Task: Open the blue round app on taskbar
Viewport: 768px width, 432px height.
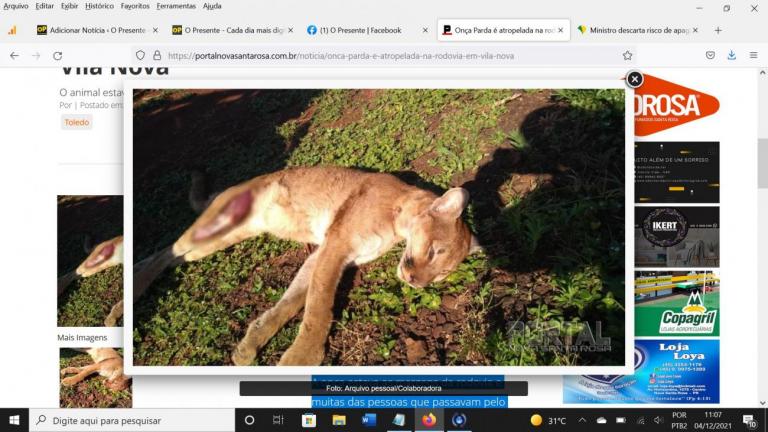Action: point(459,420)
